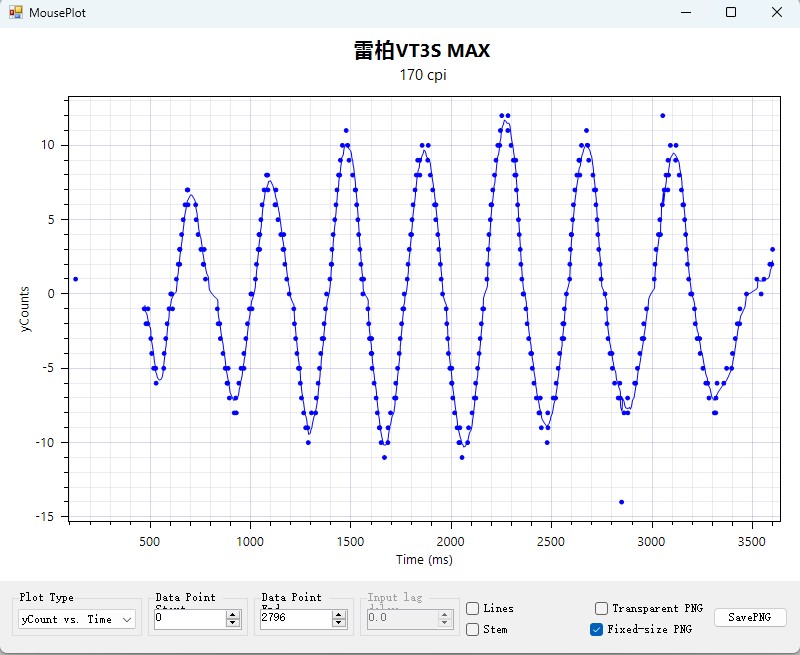This screenshot has height=655, width=800.
Task: Click the Data Point Start input field
Action: point(190,619)
